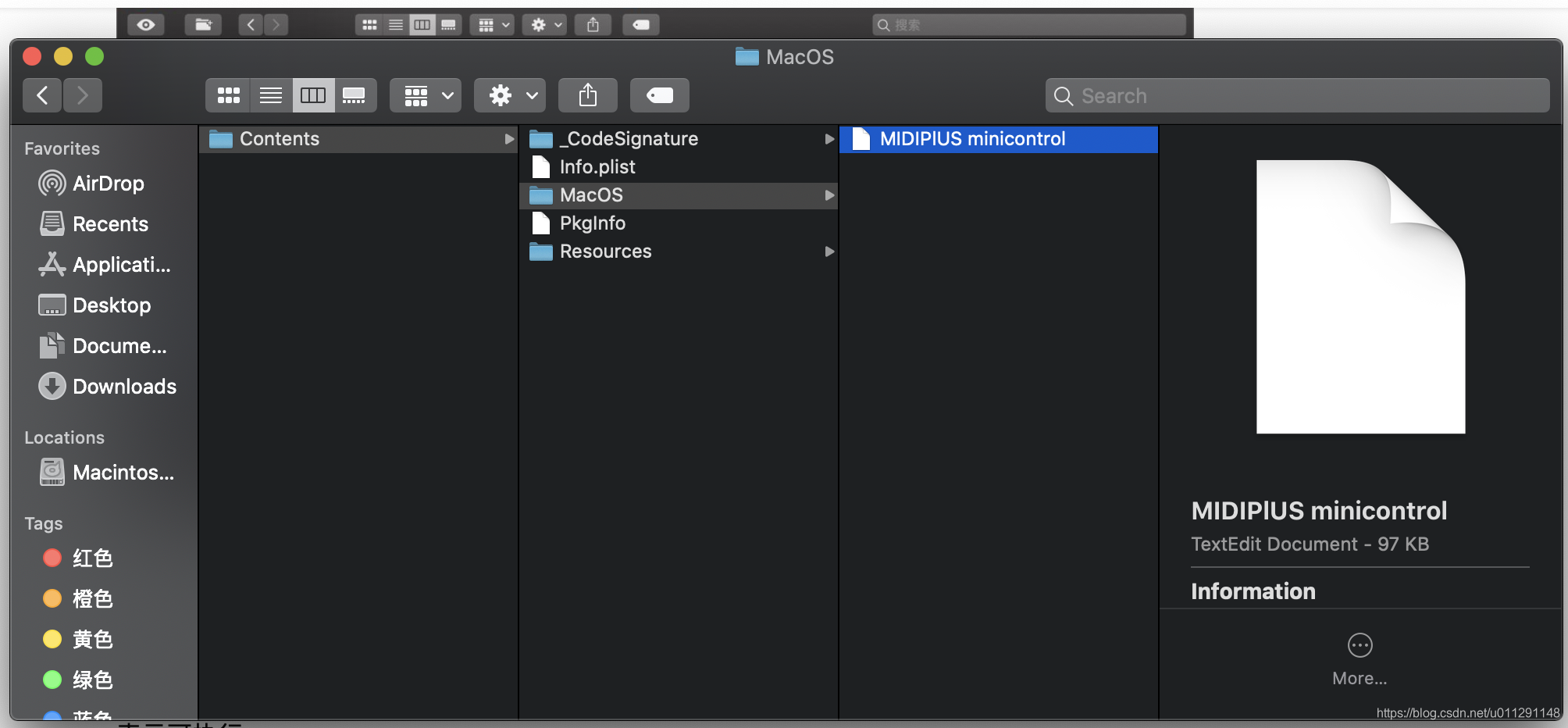Click the MacOS title folder icon
1568x728 pixels.
[747, 57]
